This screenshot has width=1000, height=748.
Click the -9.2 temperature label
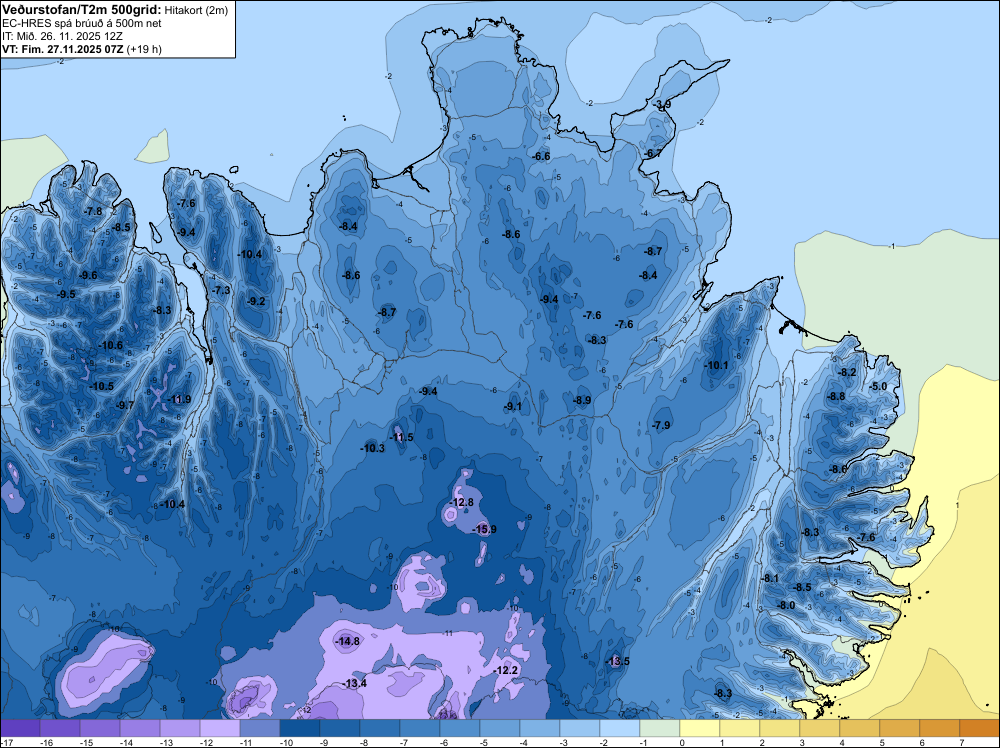tap(256, 302)
